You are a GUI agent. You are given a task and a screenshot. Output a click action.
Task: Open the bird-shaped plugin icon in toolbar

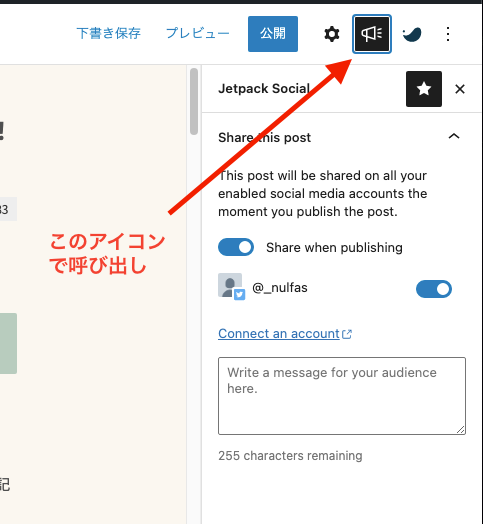click(412, 34)
